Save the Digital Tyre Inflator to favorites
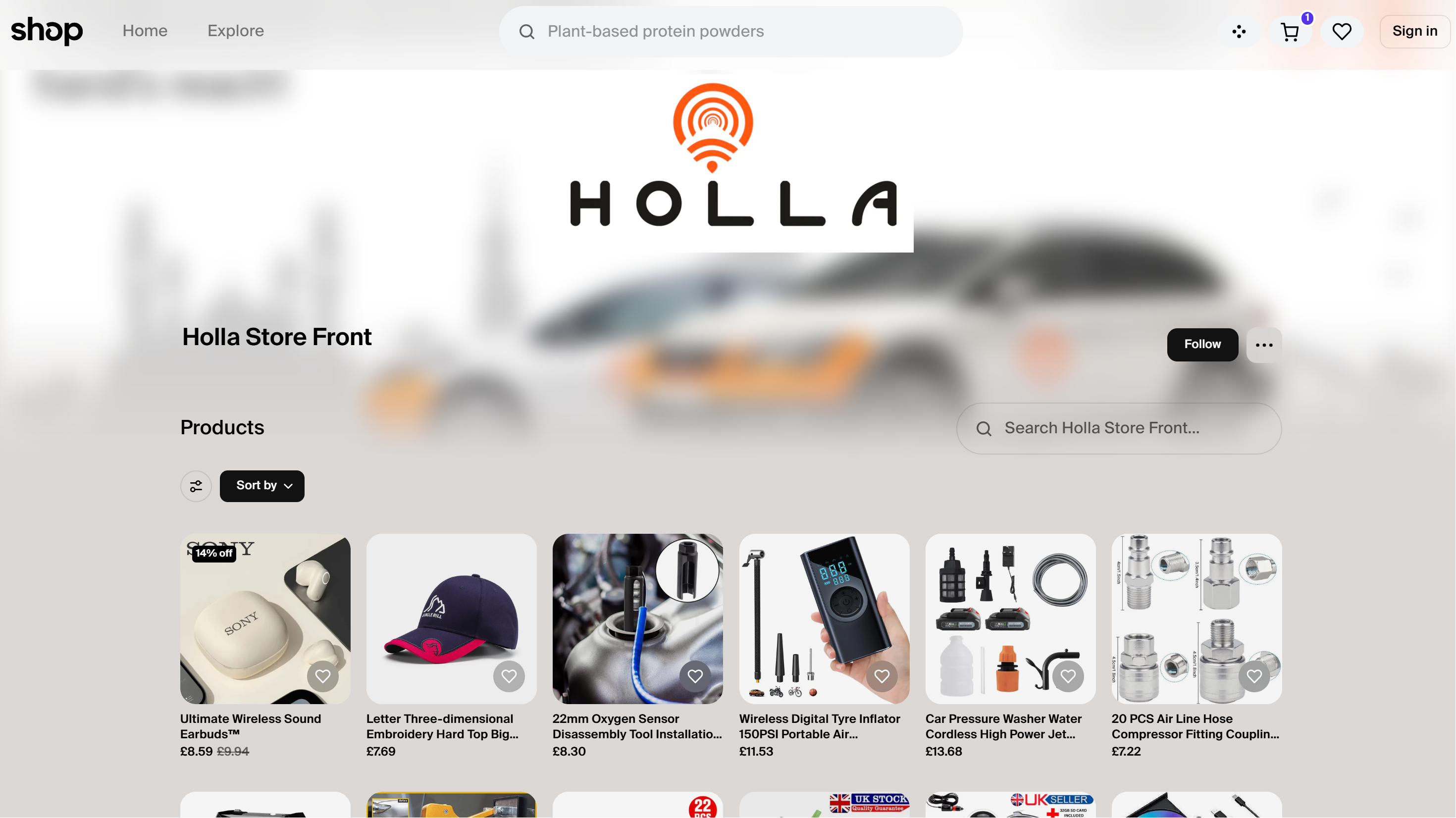Screen dimensions: 1456x818 (882, 676)
